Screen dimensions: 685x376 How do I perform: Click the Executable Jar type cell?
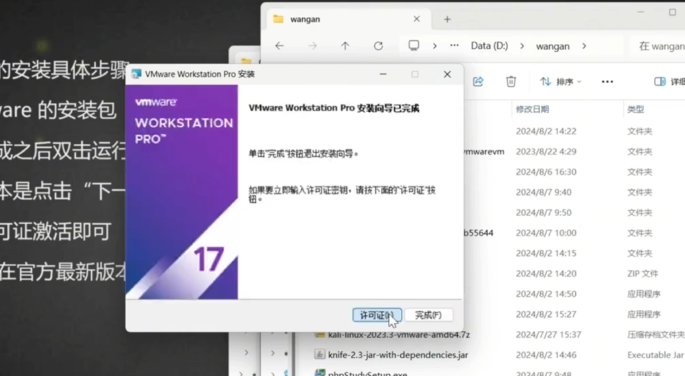point(655,355)
